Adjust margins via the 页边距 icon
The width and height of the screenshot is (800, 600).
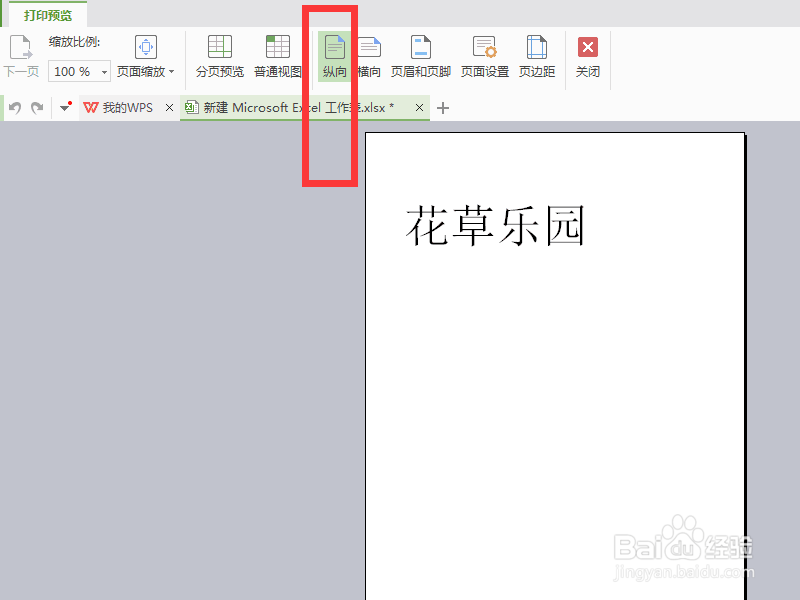[536, 55]
